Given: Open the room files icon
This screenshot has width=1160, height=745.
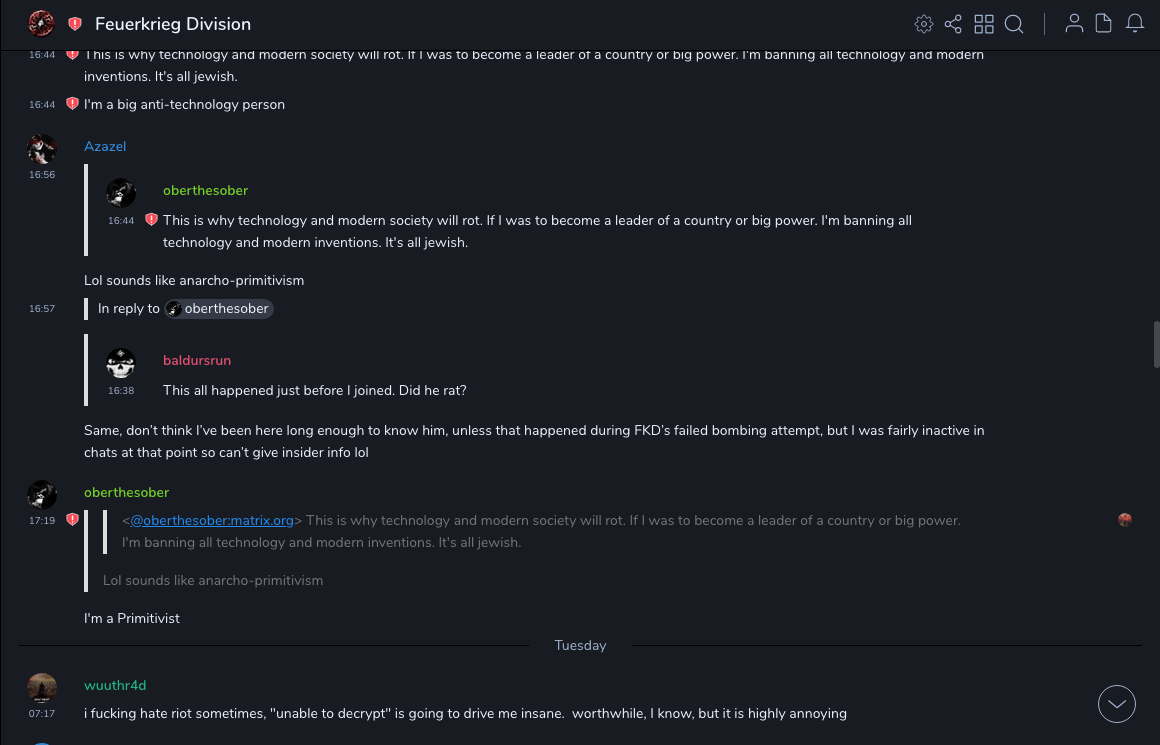Looking at the screenshot, I should click(1104, 24).
